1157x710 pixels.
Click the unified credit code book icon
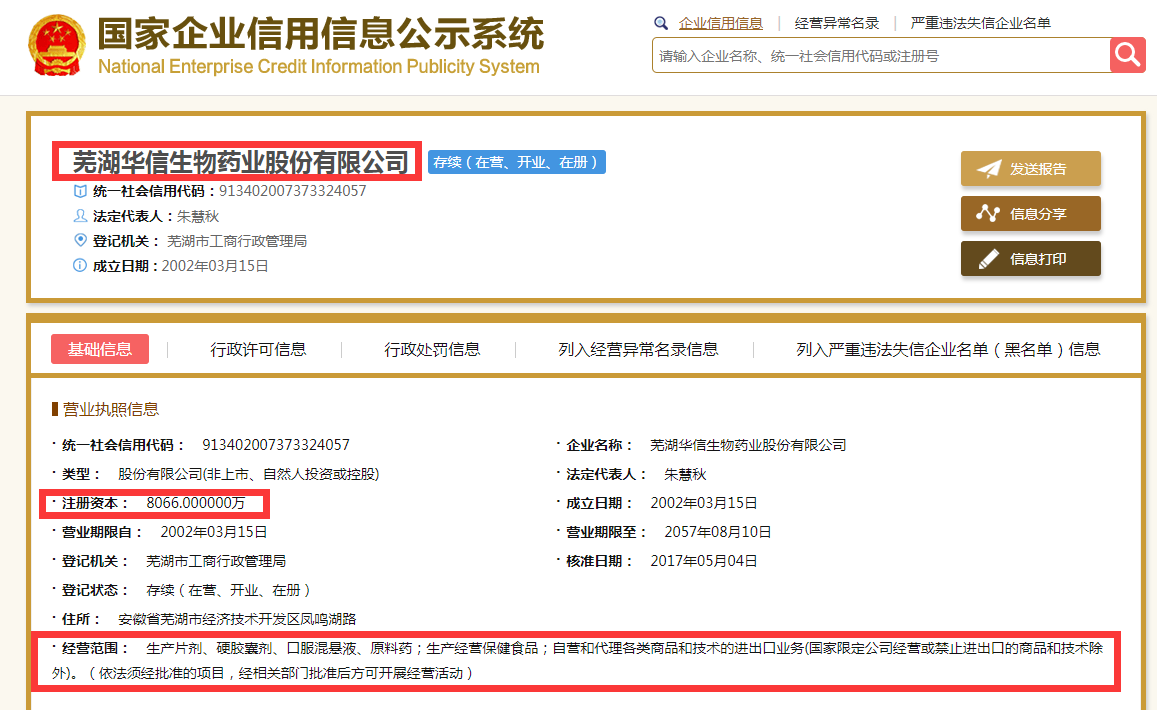80,191
